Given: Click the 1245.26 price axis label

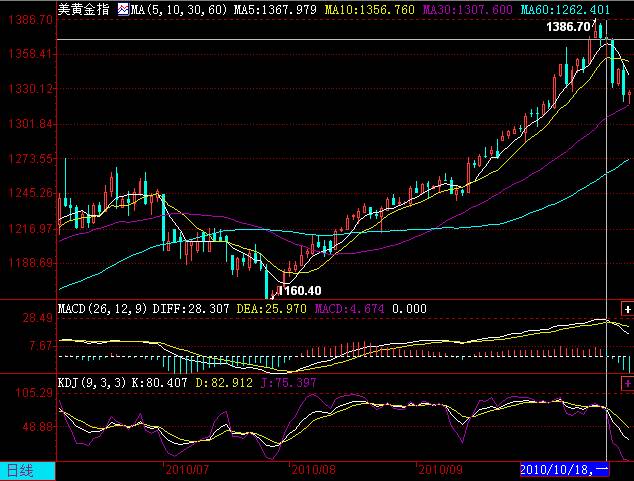Looking at the screenshot, I should [x=31, y=193].
